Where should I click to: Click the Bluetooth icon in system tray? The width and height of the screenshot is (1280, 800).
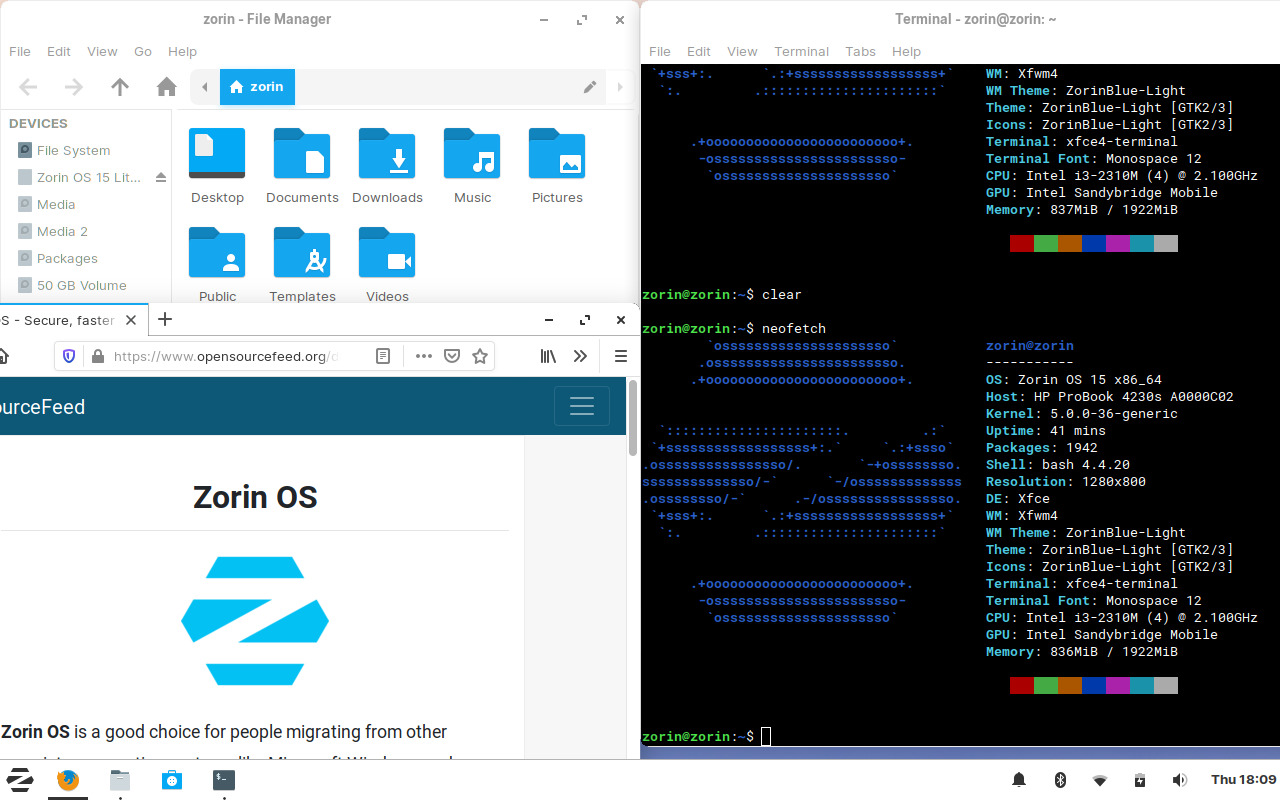point(1060,780)
